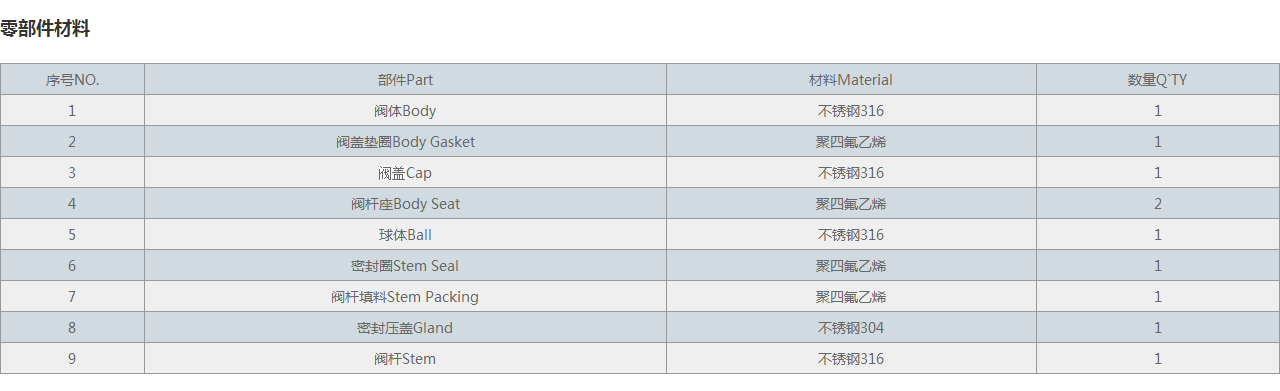The height and width of the screenshot is (391, 1280).
Task: Click the 材料Material column header
Action: tap(851, 80)
